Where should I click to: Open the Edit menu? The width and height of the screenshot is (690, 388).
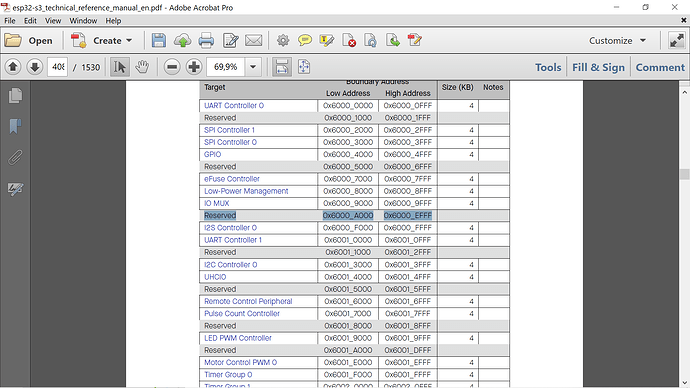30,21
